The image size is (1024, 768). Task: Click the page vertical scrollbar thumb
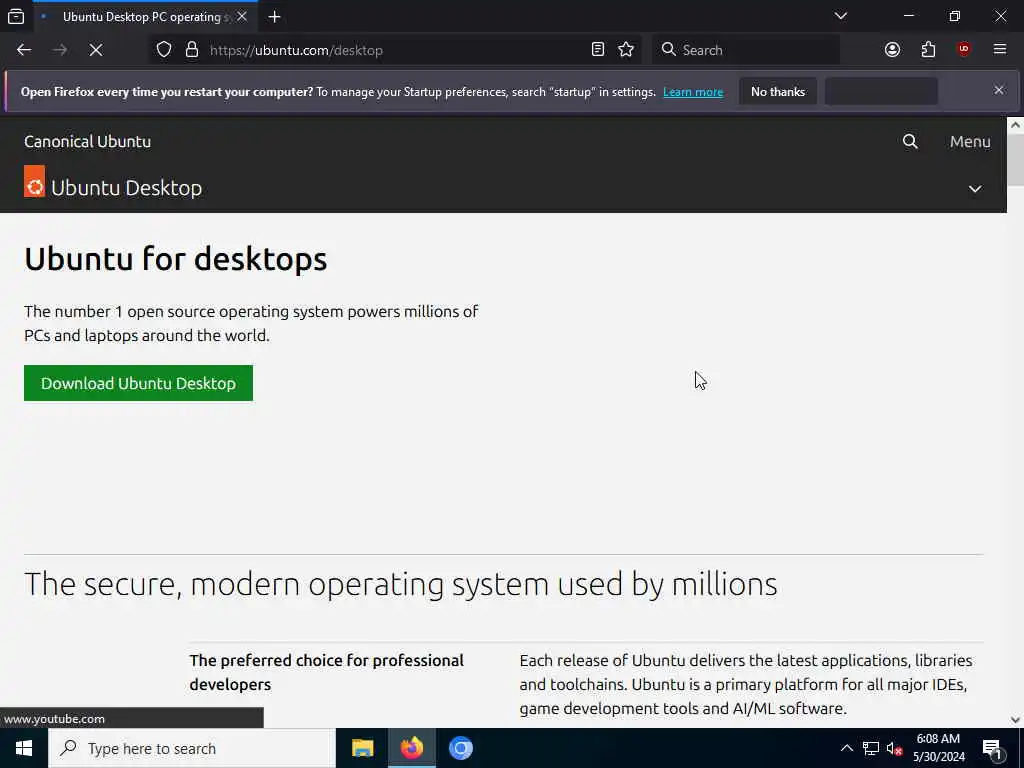click(x=1016, y=160)
